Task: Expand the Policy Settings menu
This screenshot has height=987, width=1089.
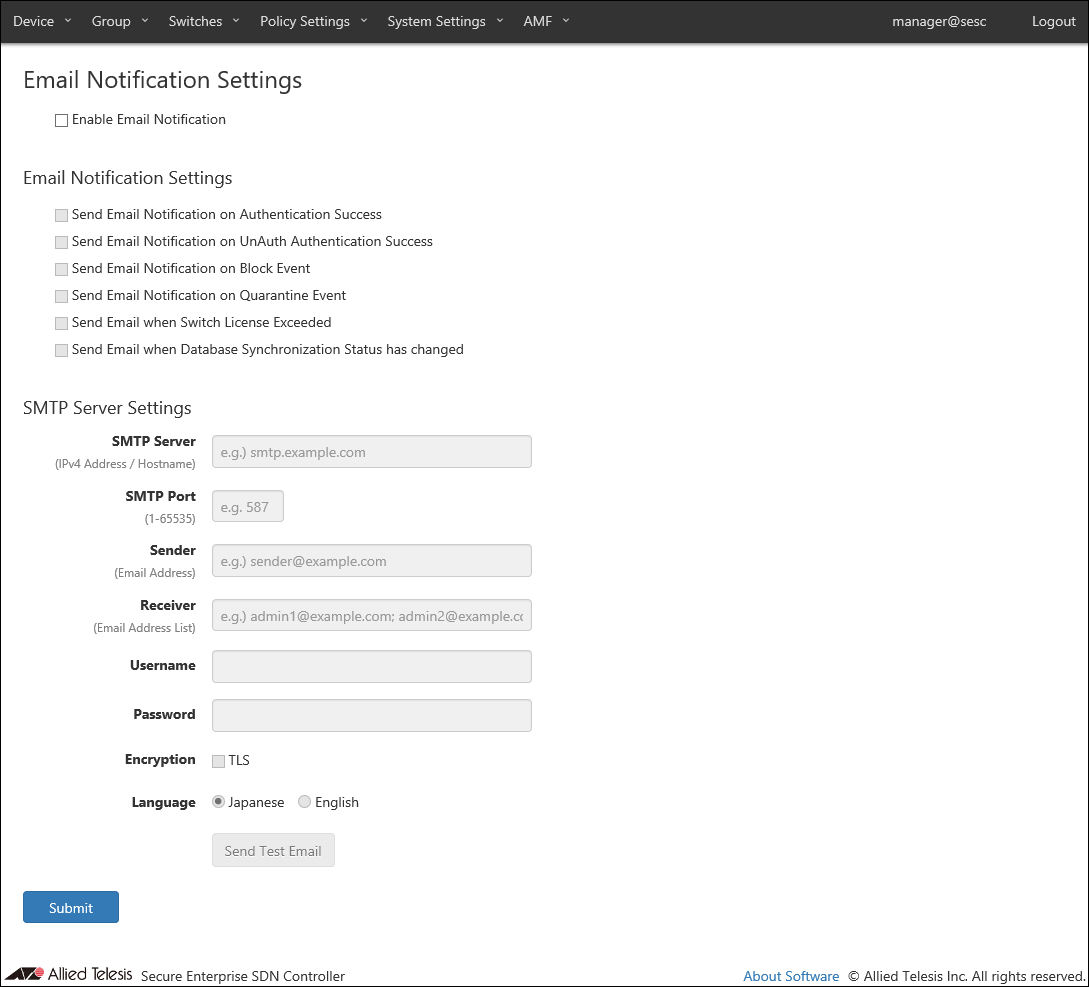Action: [314, 21]
